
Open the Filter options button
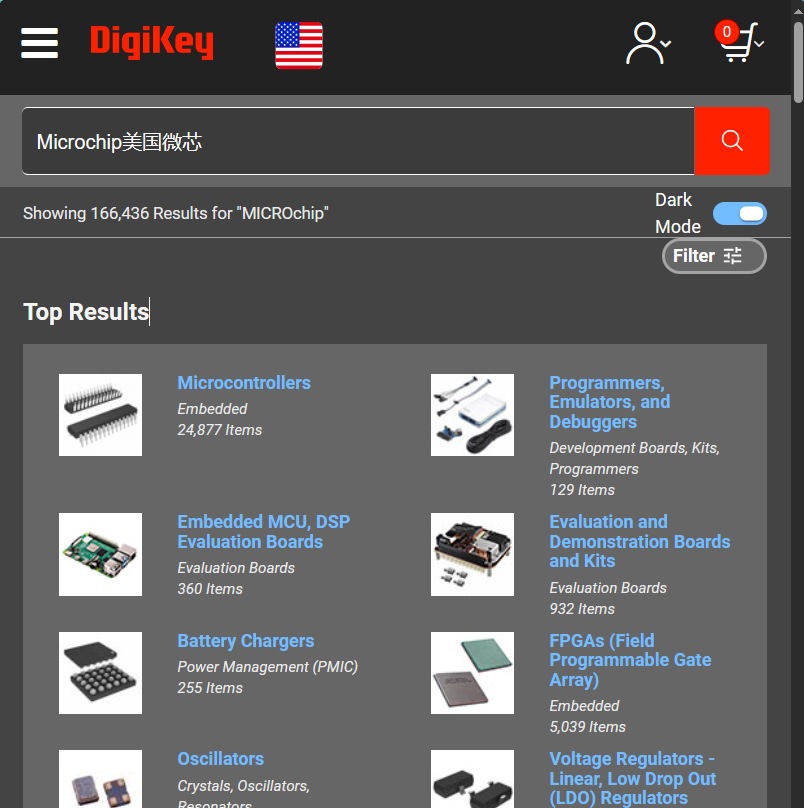(714, 256)
